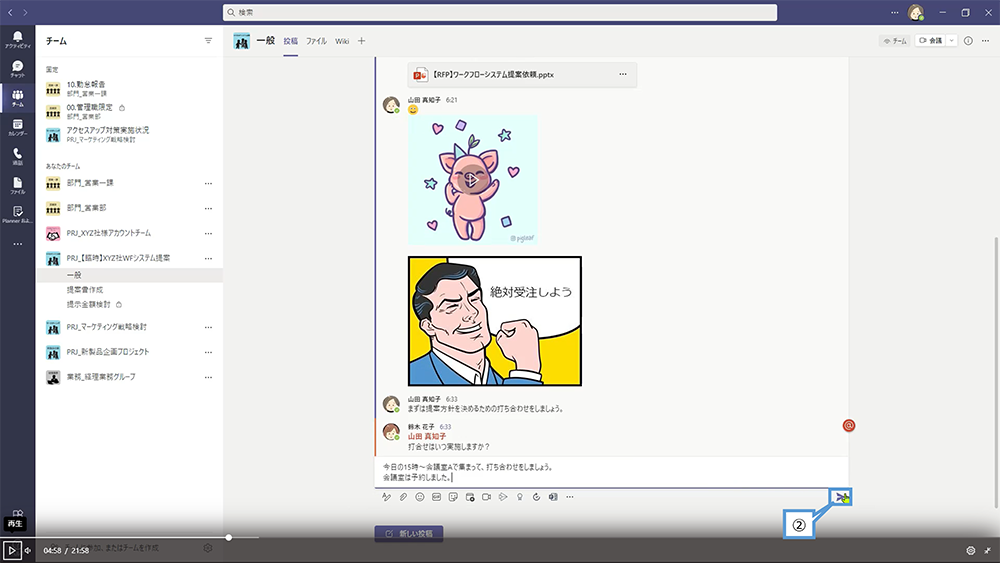Click the red @ mention indicator
The height and width of the screenshot is (563, 1000).
pyautogui.click(x=849, y=425)
